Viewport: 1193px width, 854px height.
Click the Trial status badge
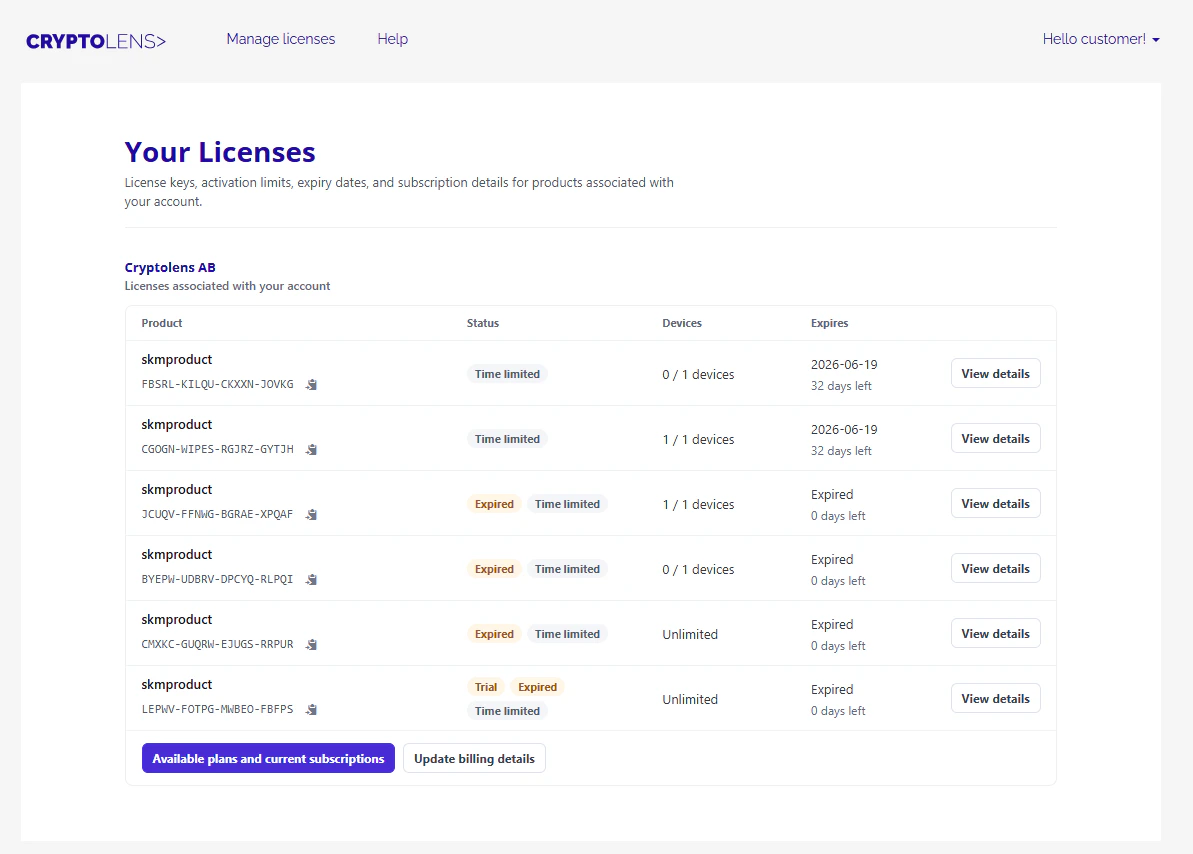click(485, 687)
